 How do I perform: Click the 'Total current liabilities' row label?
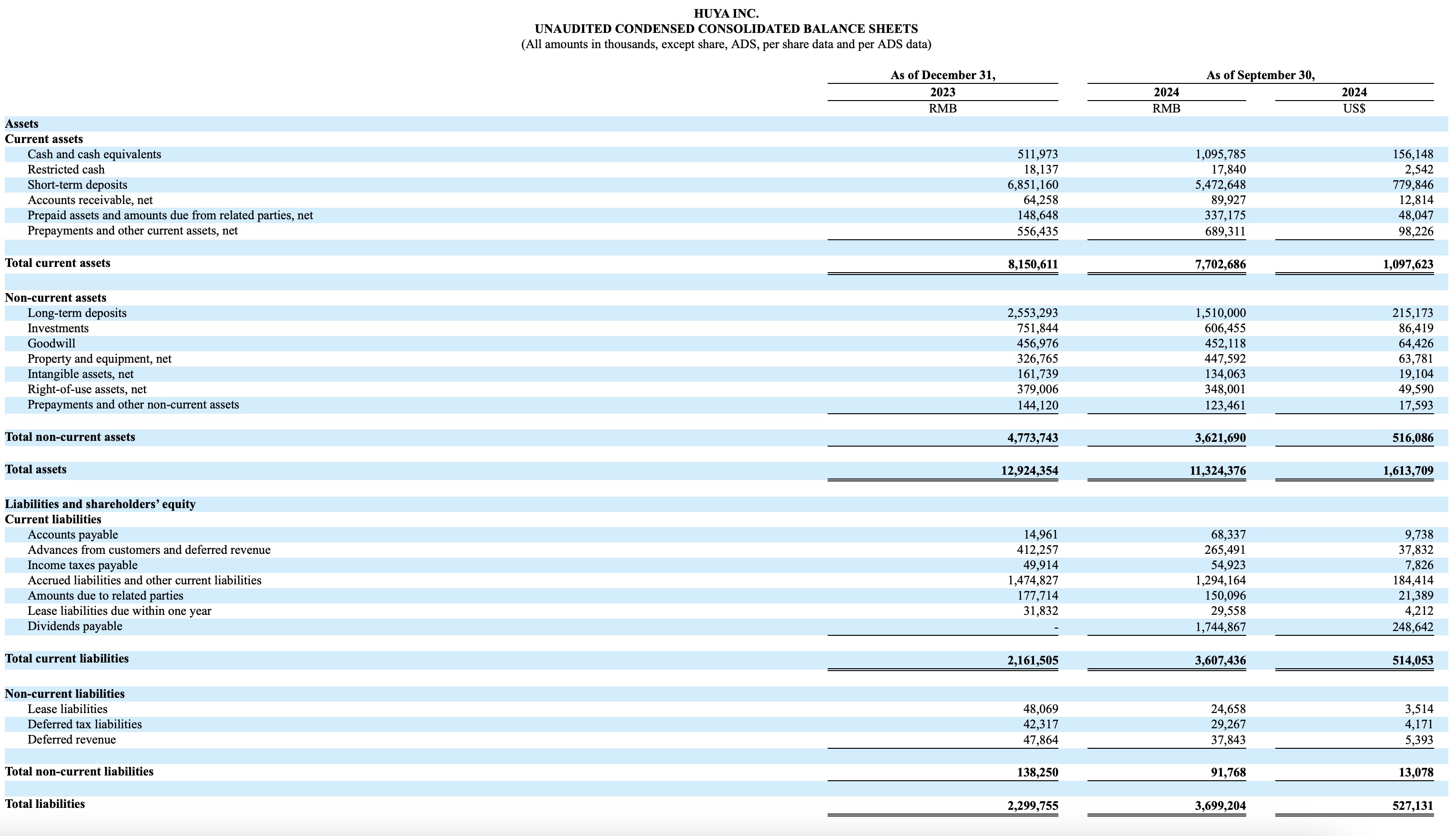coord(67,659)
